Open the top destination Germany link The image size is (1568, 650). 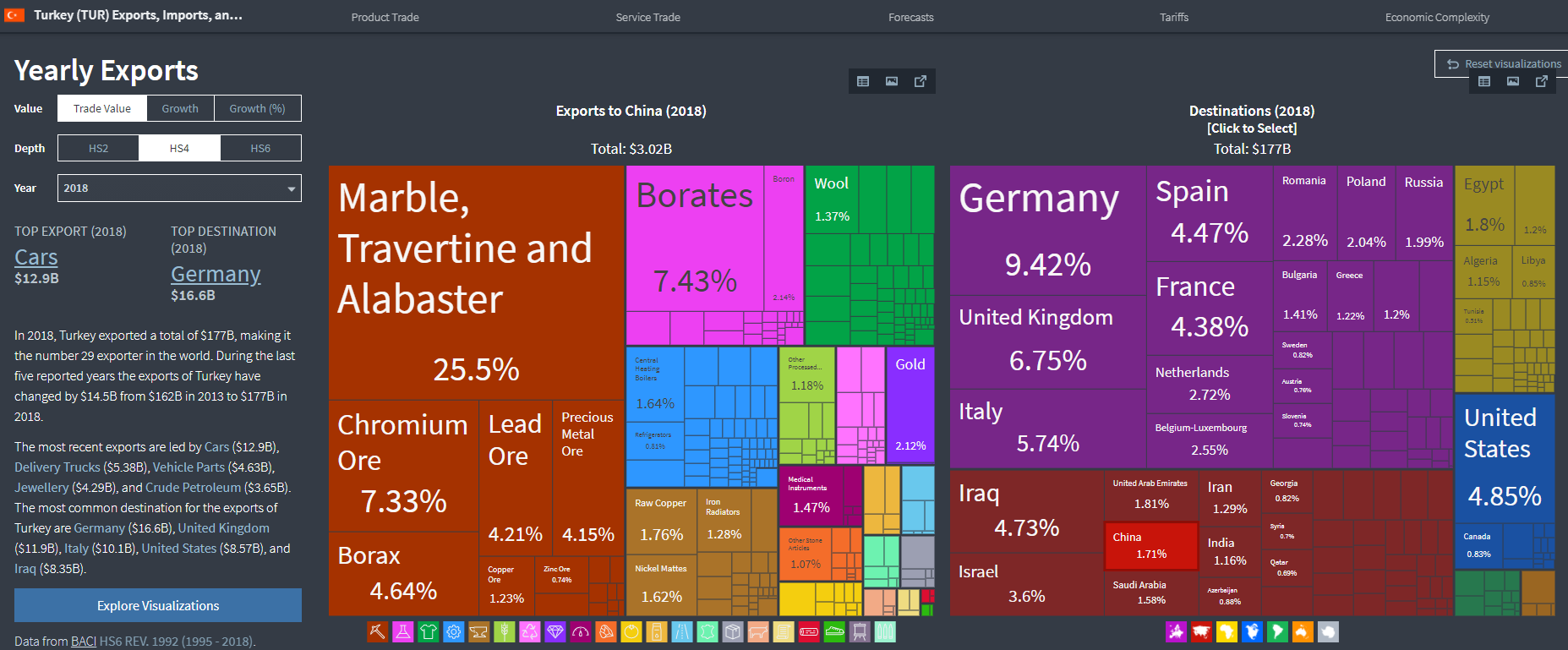tap(216, 274)
